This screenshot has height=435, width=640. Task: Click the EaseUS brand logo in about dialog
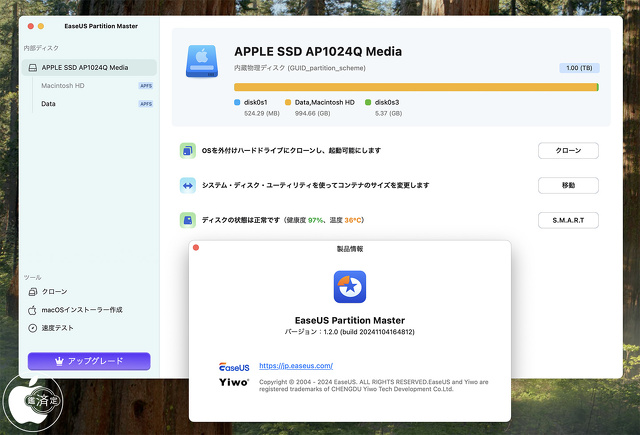coord(234,367)
